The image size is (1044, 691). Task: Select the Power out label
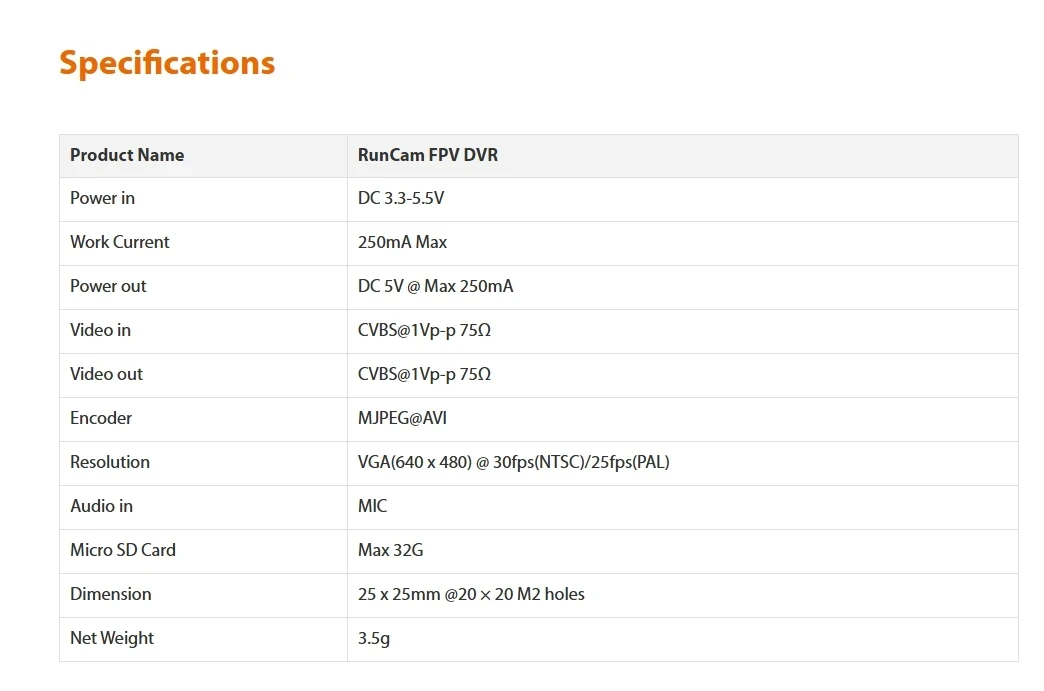[x=108, y=286]
